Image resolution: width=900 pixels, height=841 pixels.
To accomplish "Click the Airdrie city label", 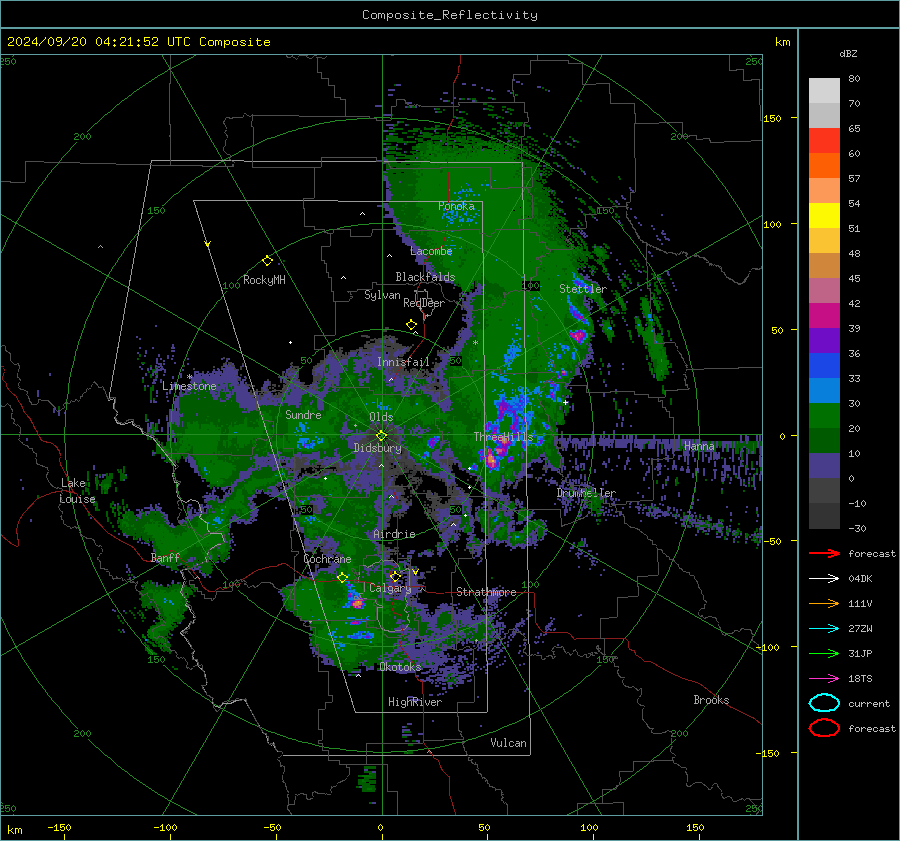I will (x=394, y=534).
